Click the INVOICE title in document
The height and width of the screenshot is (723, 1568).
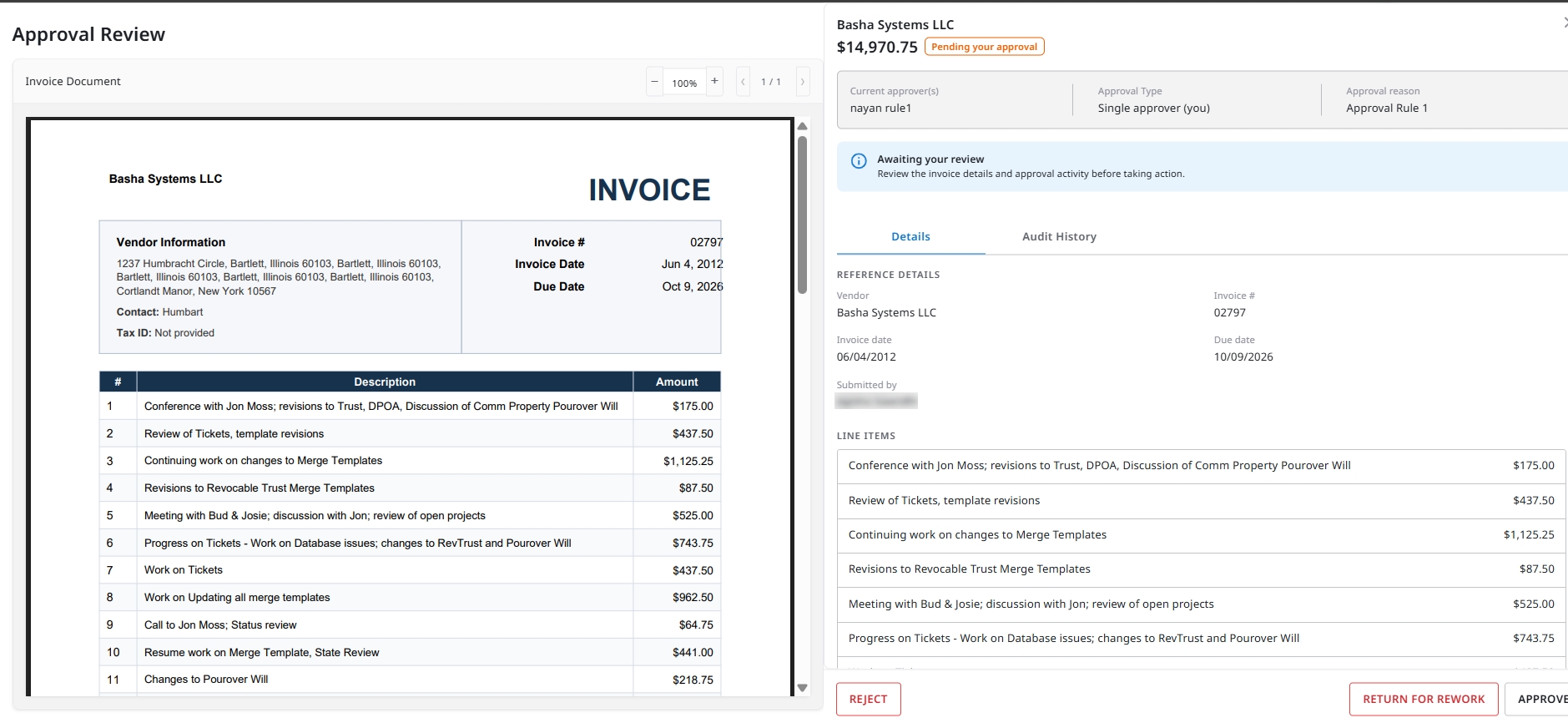tap(649, 190)
